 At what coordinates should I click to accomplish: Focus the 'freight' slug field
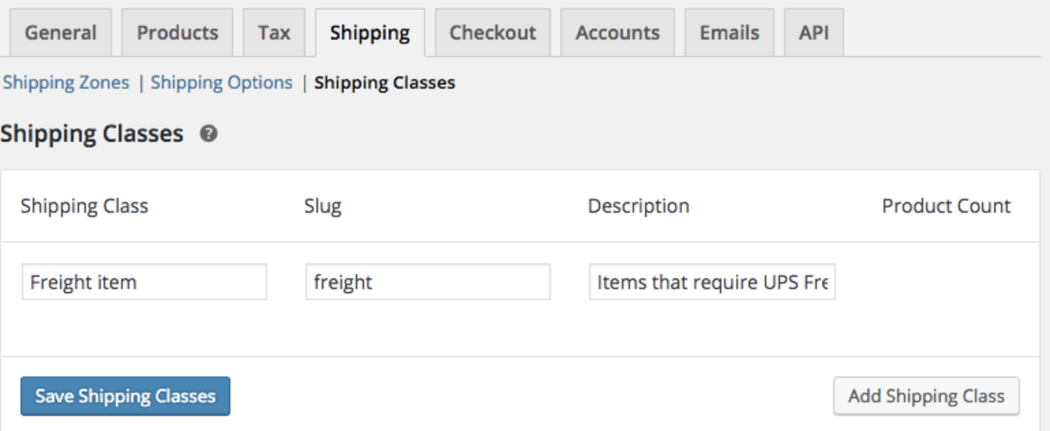point(428,282)
